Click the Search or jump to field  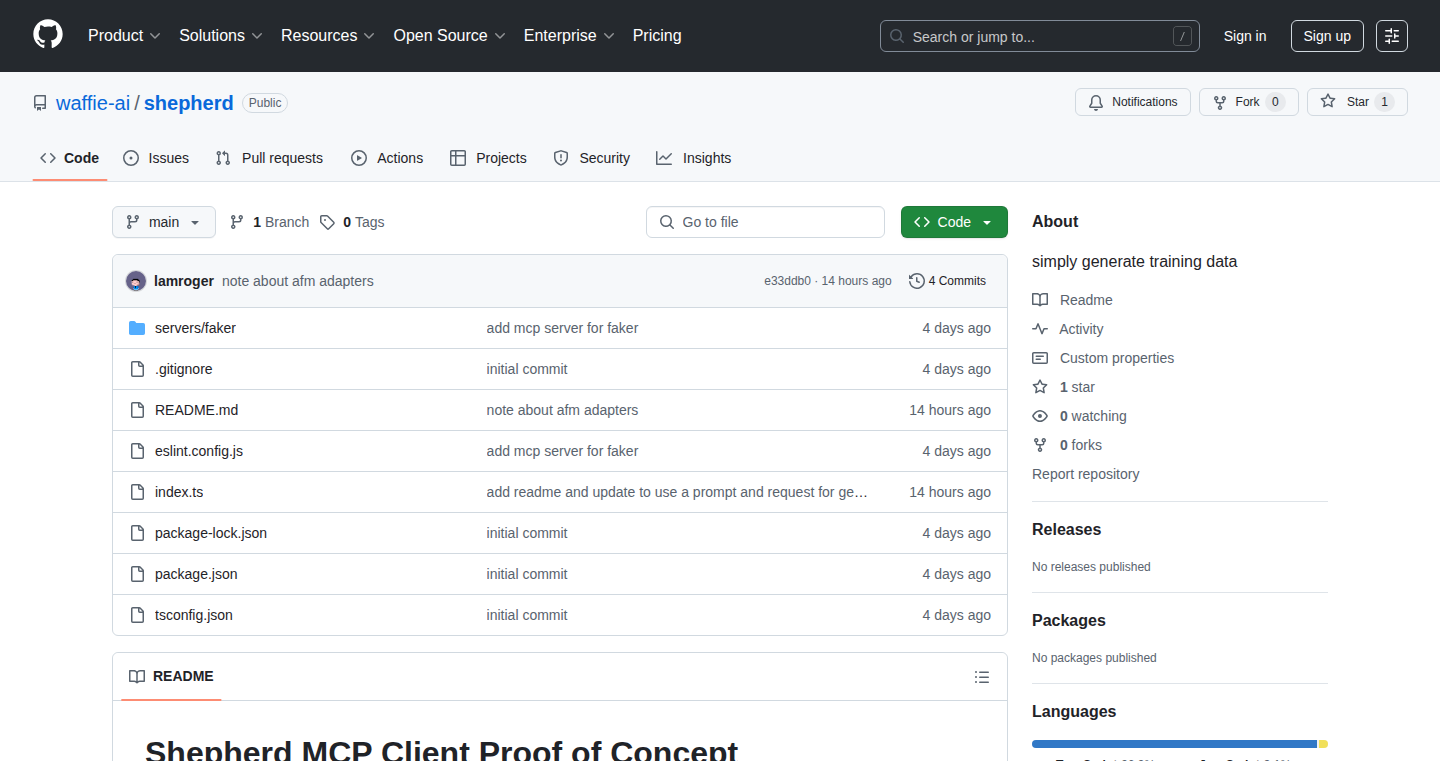tap(1040, 36)
